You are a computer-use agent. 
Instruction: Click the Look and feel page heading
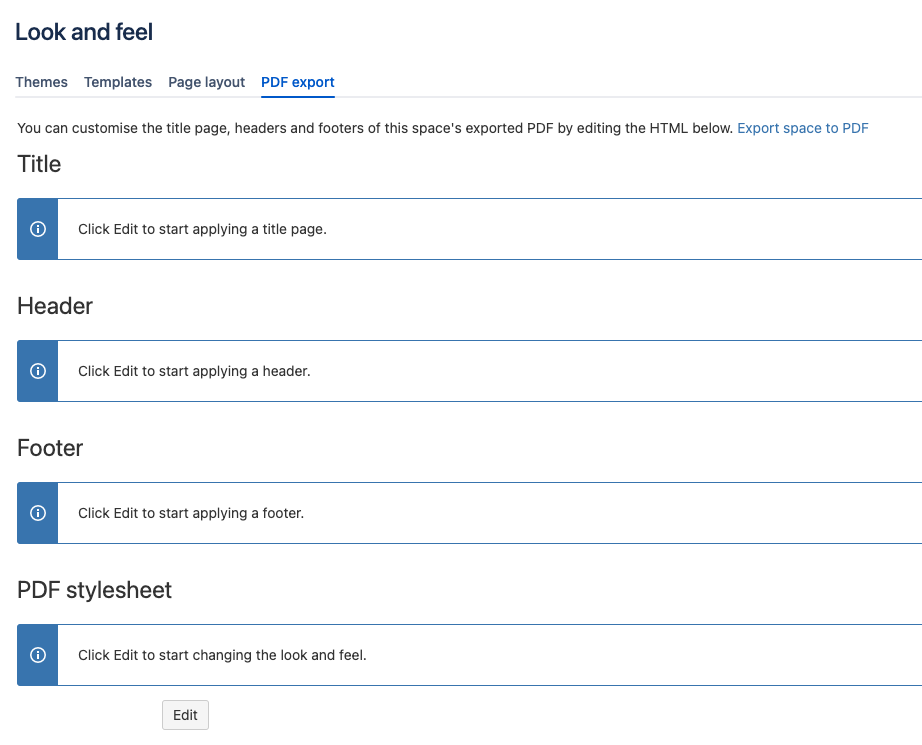pos(84,32)
